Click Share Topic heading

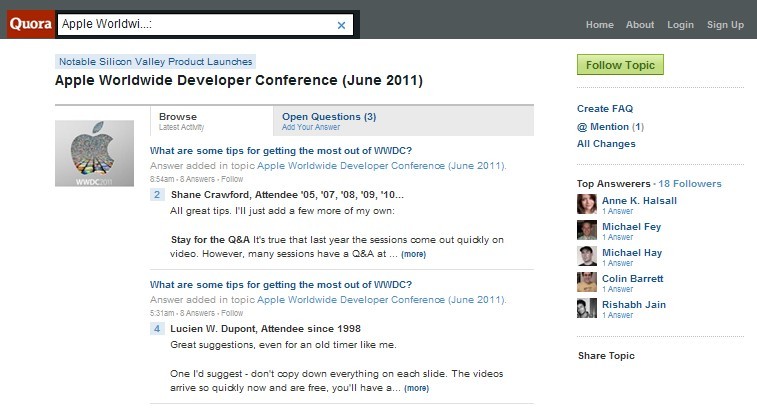pyautogui.click(x=606, y=355)
